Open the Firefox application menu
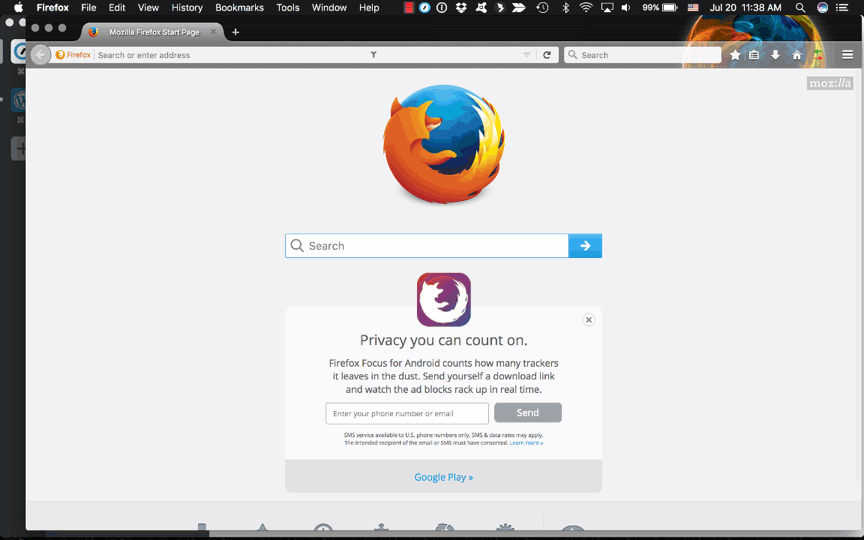The image size is (864, 540). pos(52,8)
